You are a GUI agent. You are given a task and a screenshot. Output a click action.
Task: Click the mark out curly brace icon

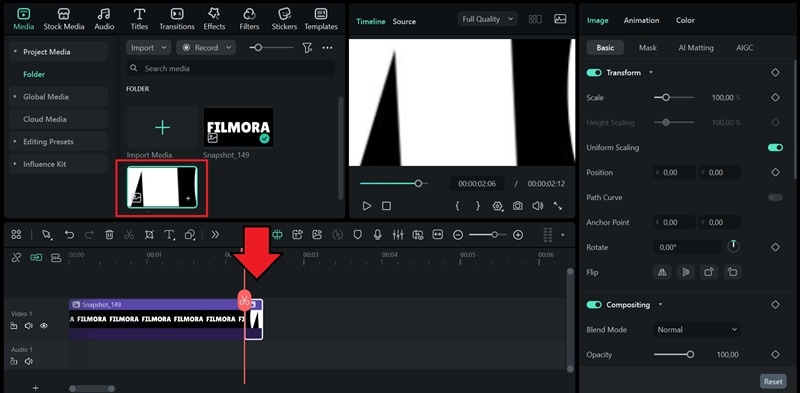click(478, 206)
